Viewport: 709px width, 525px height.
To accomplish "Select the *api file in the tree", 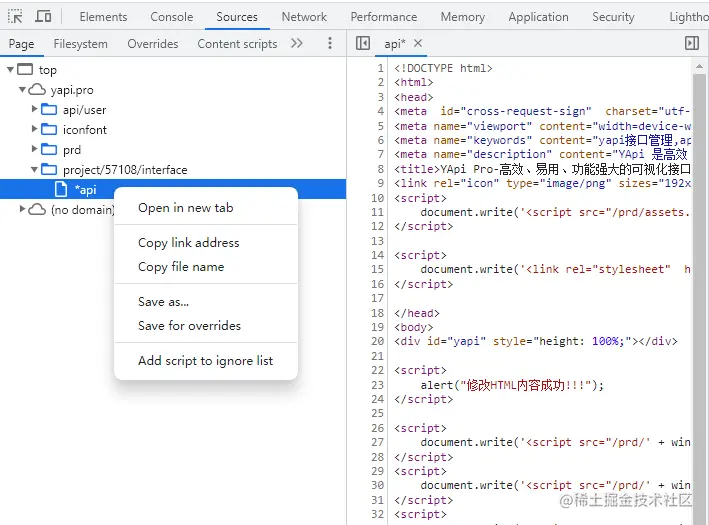I will click(173, 189).
